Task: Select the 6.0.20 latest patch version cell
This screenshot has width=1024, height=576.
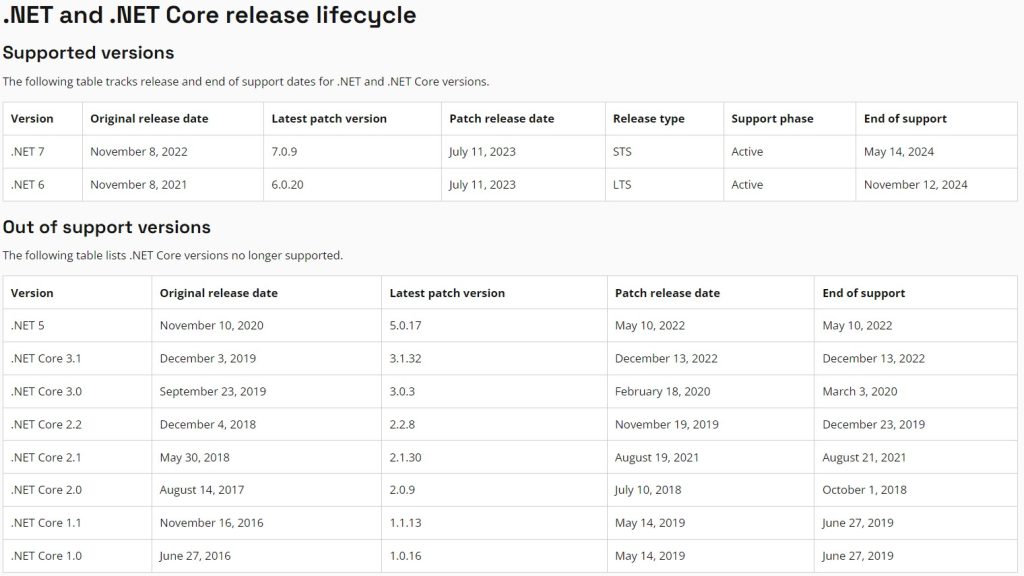Action: 290,185
